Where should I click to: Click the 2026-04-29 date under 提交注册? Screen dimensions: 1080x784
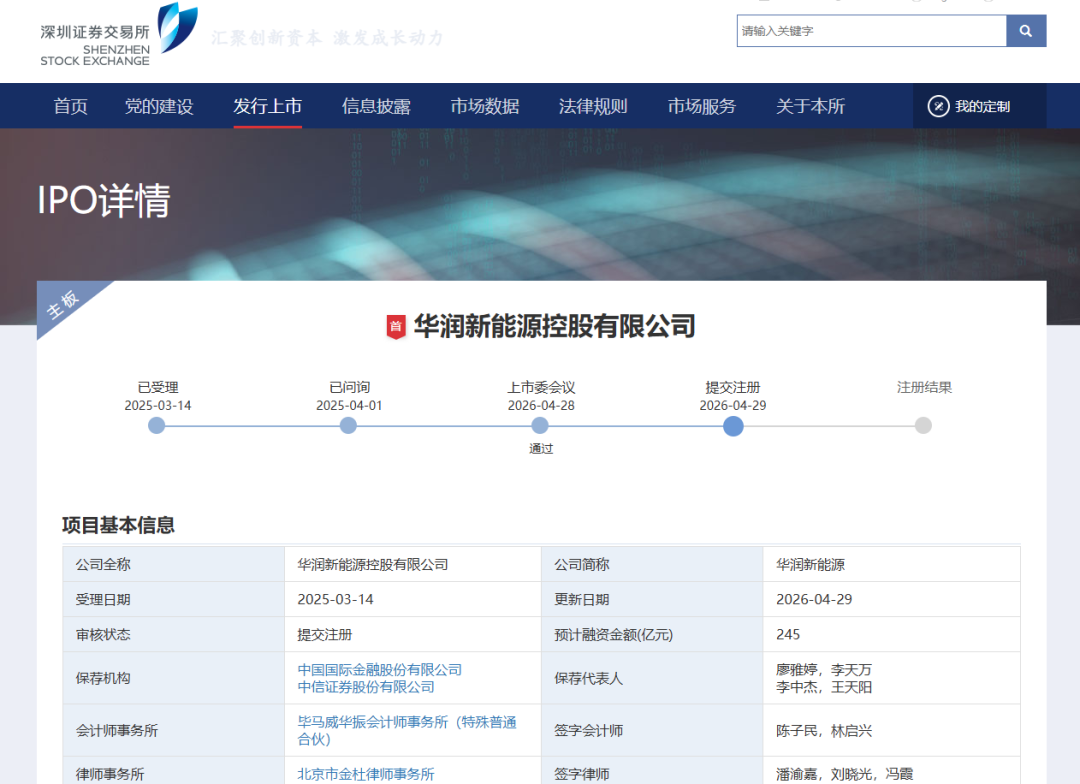point(733,405)
